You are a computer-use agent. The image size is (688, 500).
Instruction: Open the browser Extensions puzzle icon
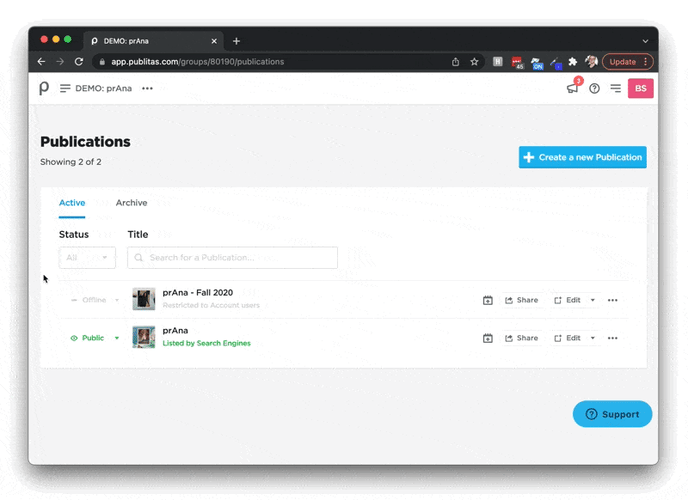pyautogui.click(x=573, y=61)
